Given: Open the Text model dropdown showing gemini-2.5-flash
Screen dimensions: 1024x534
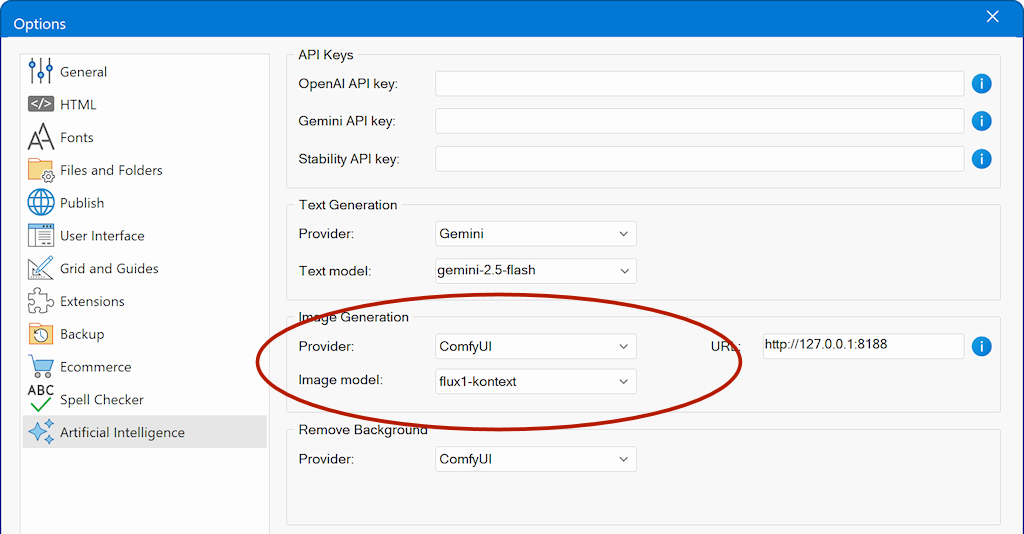Looking at the screenshot, I should click(x=536, y=271).
